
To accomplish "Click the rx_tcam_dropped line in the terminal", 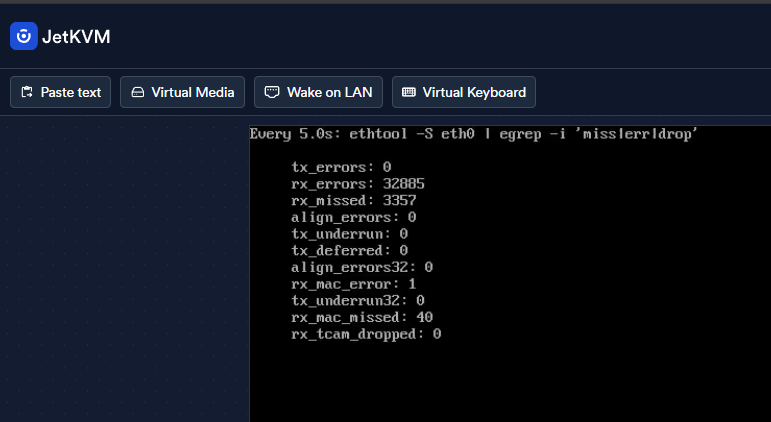I will coord(366,334).
